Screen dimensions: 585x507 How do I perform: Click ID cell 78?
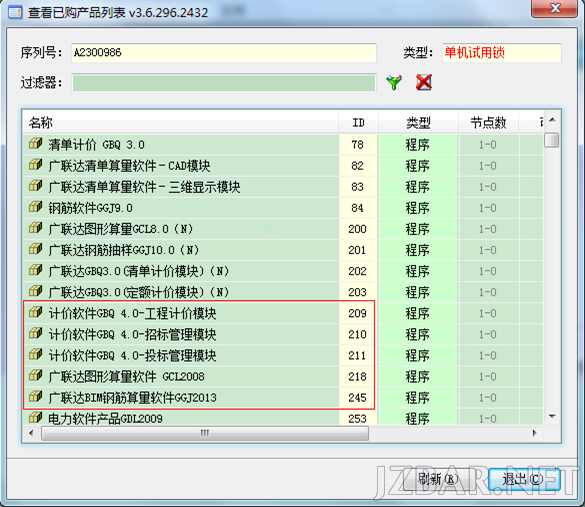(357, 144)
